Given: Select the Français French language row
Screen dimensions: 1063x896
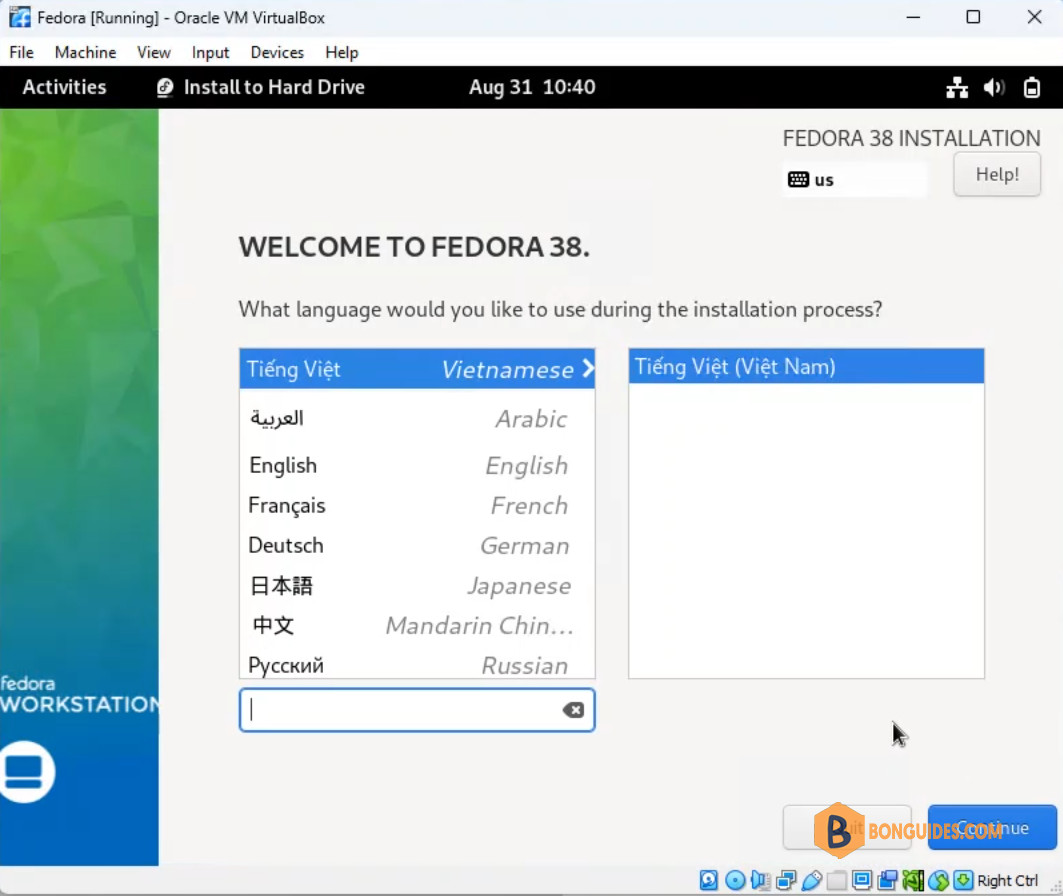Looking at the screenshot, I should click(417, 505).
